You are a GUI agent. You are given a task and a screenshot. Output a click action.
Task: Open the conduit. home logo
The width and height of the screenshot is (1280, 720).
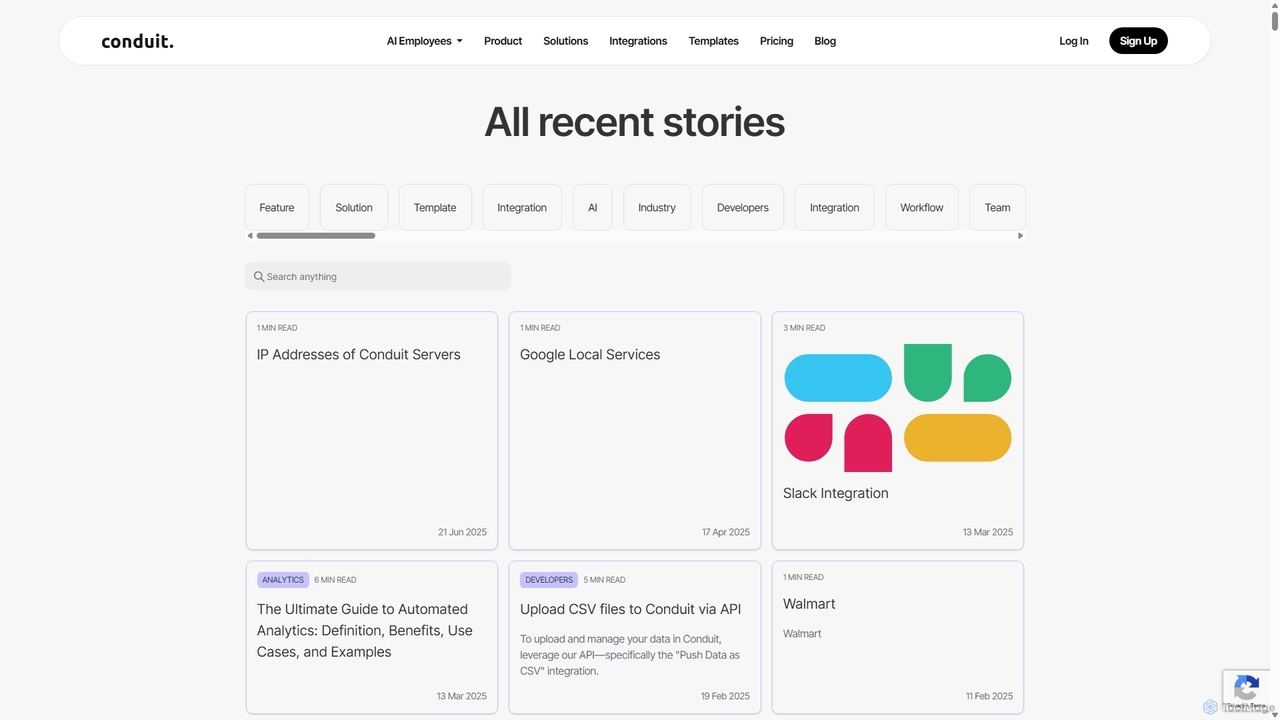click(x=137, y=41)
